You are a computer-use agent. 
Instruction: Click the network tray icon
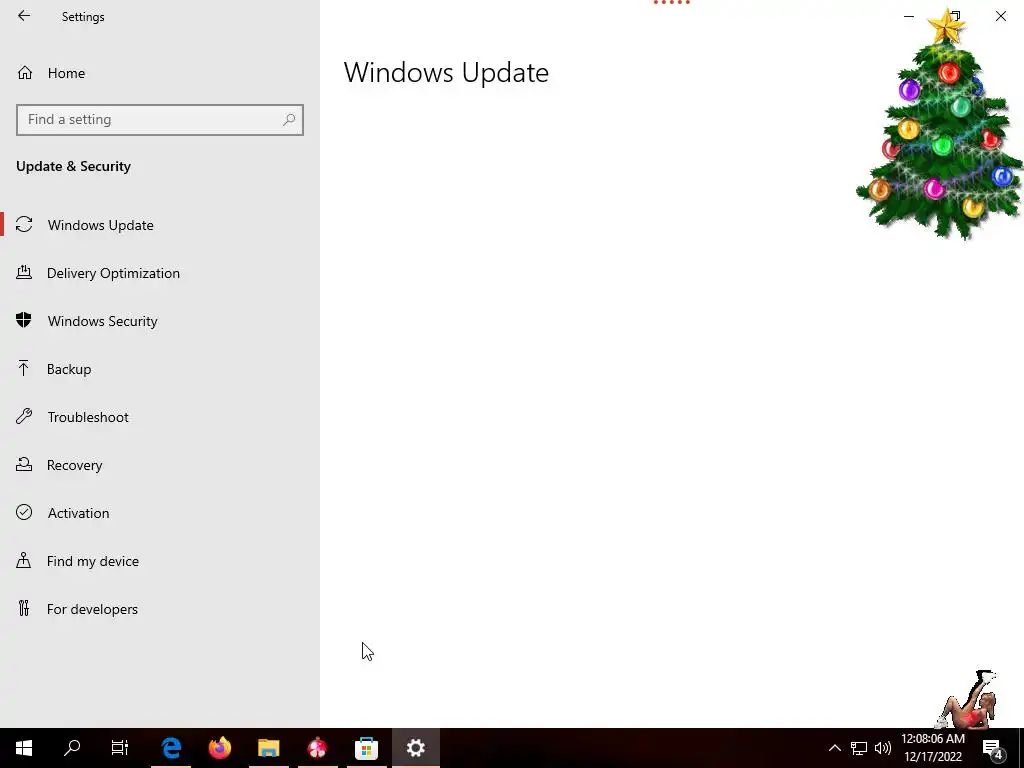coord(859,748)
